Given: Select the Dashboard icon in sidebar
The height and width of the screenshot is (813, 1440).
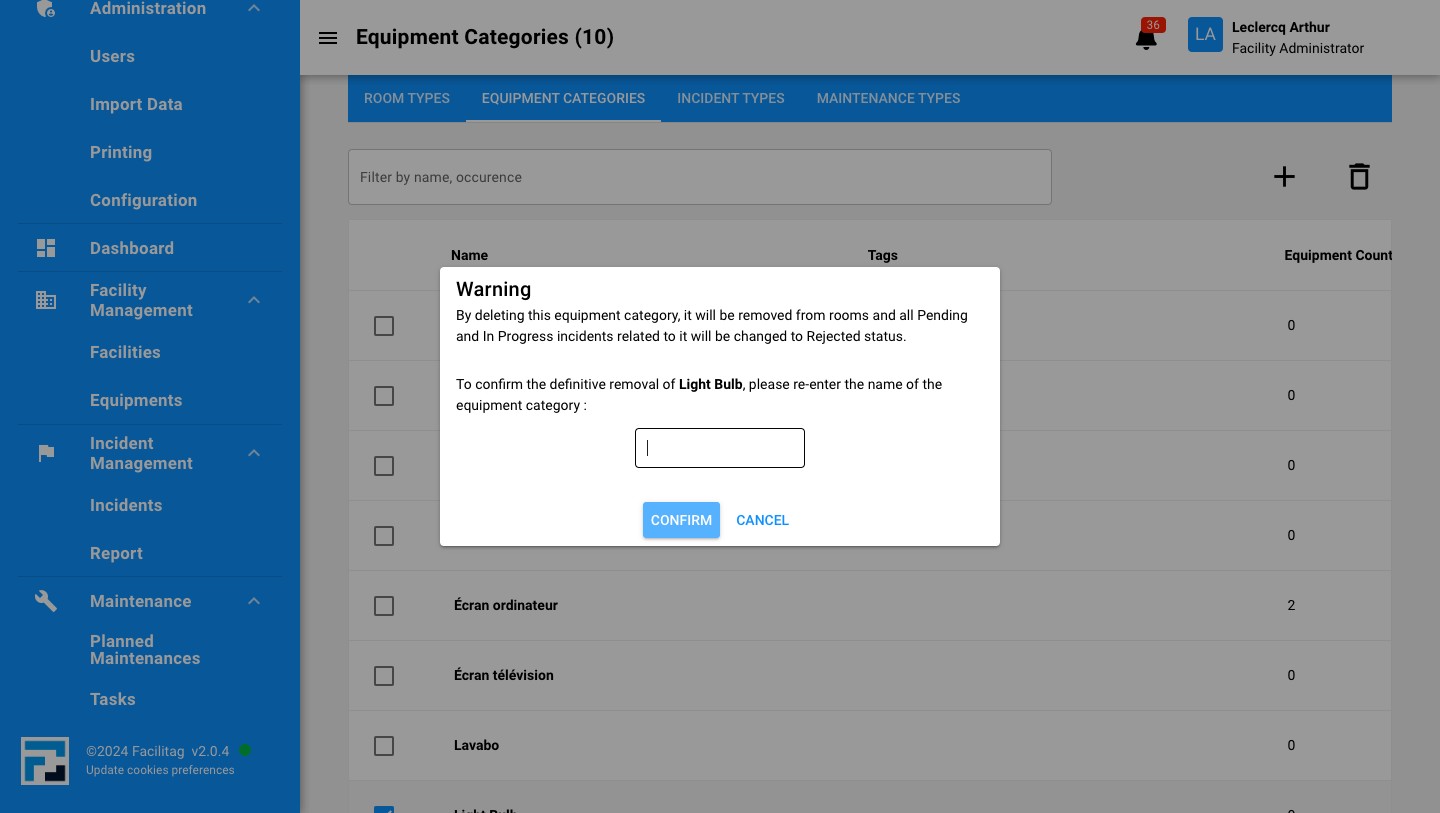Looking at the screenshot, I should pyautogui.click(x=46, y=247).
